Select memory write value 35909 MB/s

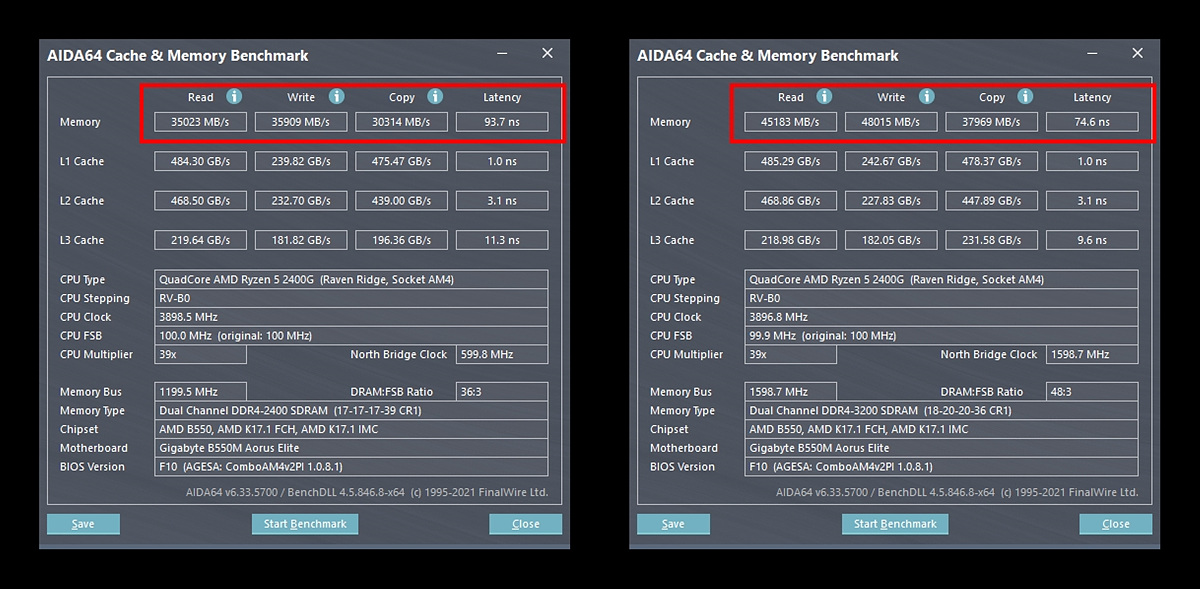click(x=301, y=122)
